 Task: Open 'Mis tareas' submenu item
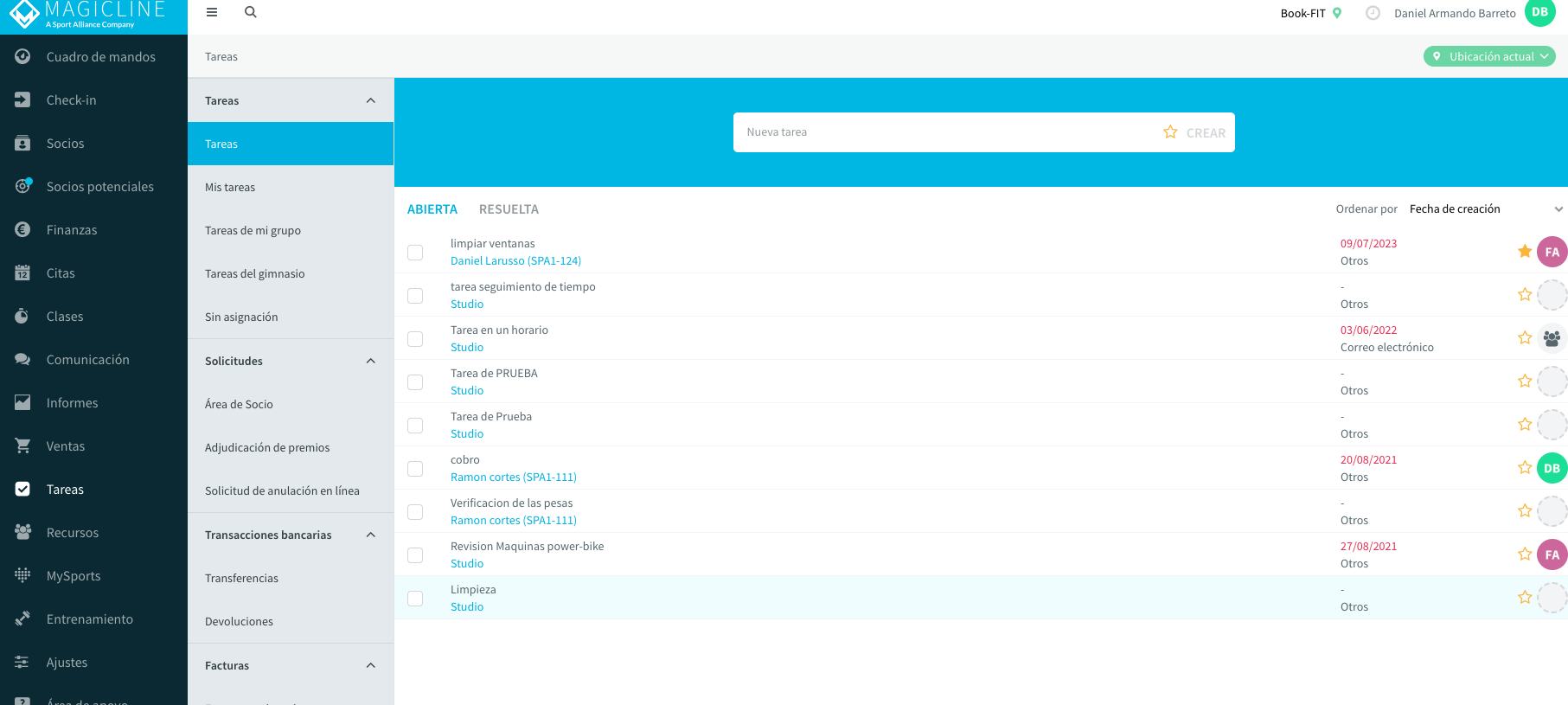click(x=291, y=187)
